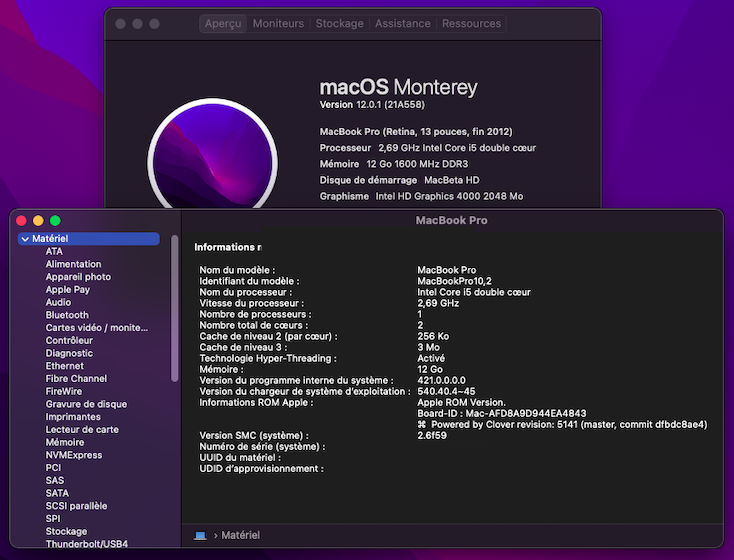Click the Numéro de série (système) label
Screen dimensions: 734x560
tap(262, 446)
